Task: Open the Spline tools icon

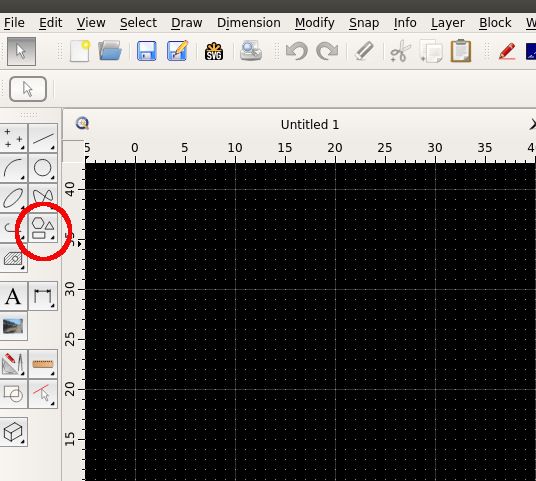Action: click(43, 198)
